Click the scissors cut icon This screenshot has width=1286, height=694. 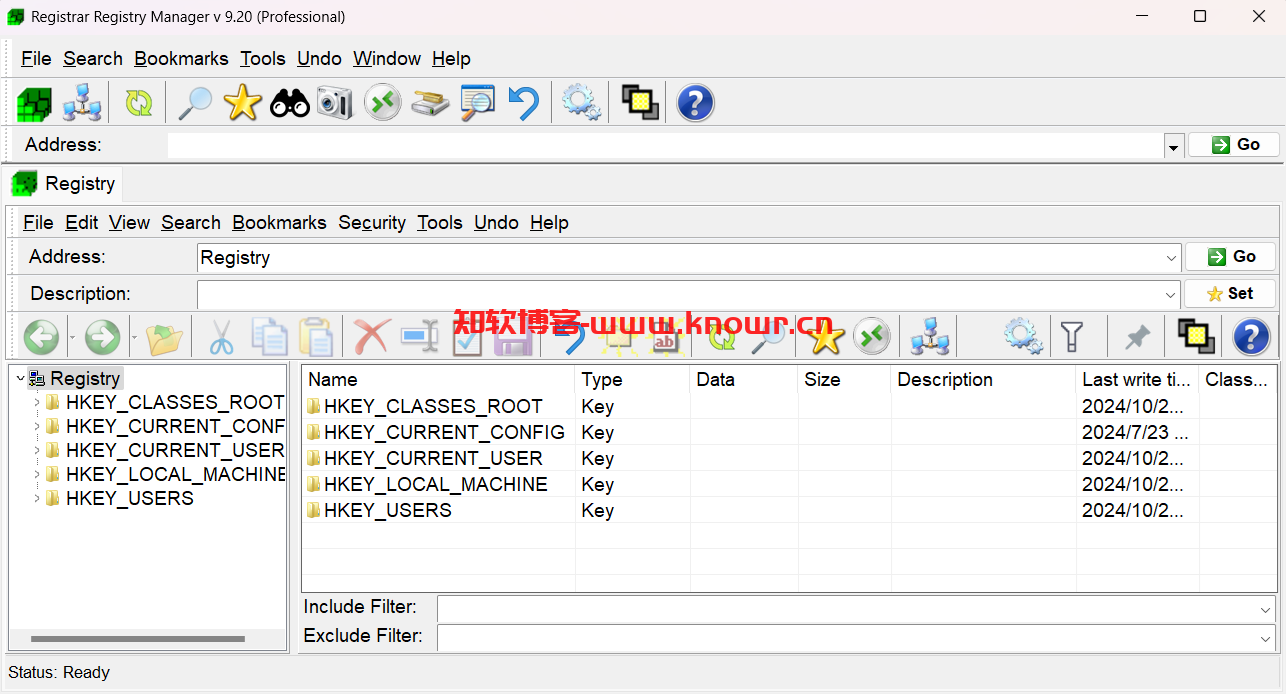coord(221,337)
